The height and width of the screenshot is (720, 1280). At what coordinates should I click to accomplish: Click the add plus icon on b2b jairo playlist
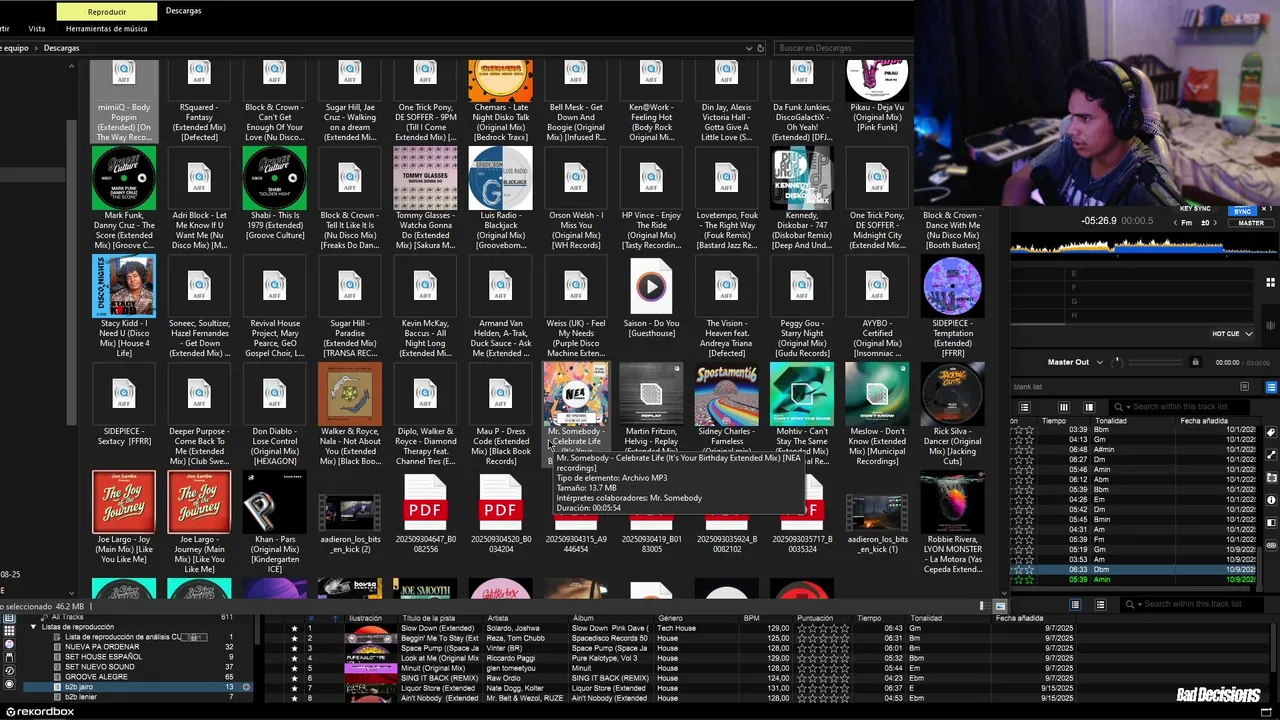coord(246,687)
